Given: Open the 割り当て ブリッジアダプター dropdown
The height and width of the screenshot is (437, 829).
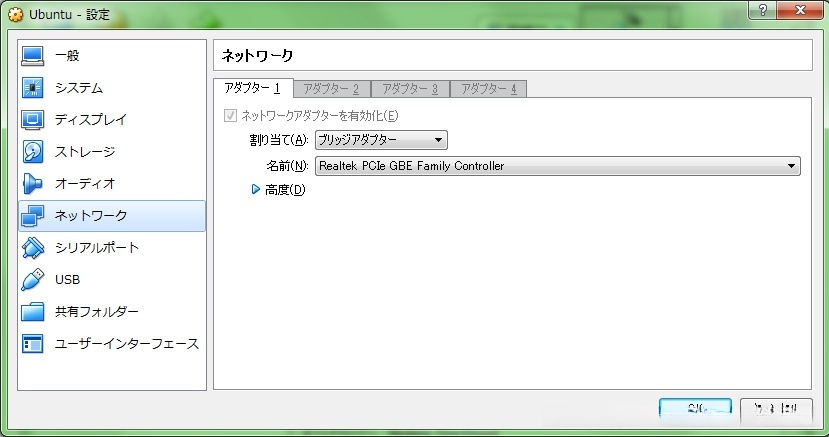Looking at the screenshot, I should 381,140.
